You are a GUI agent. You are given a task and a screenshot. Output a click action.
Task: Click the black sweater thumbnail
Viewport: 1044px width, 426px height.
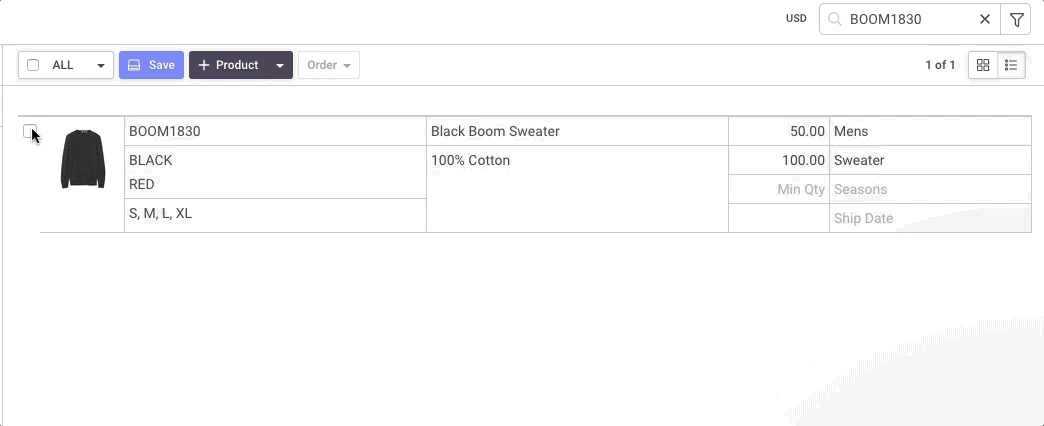click(83, 159)
